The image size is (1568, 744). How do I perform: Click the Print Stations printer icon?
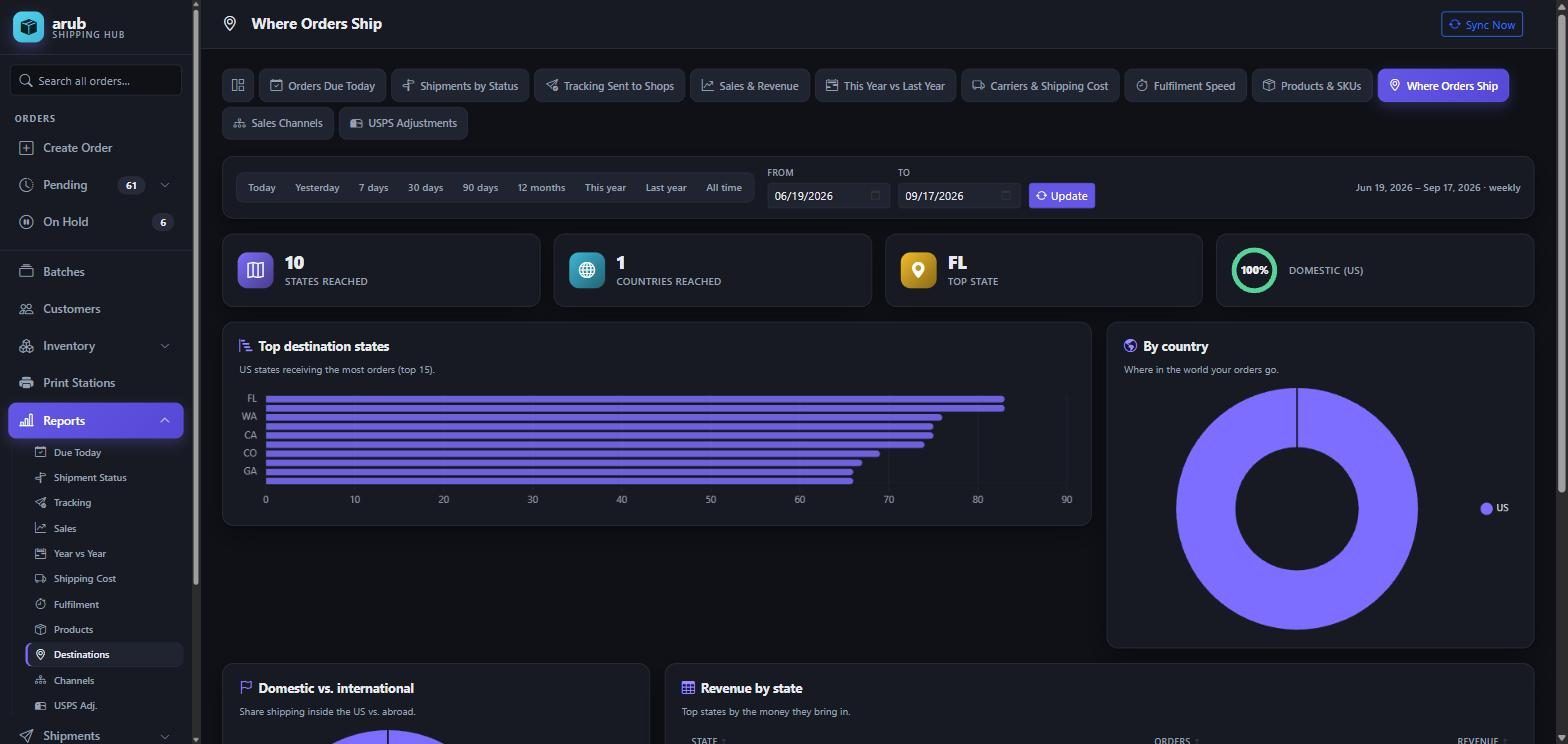pyautogui.click(x=26, y=383)
